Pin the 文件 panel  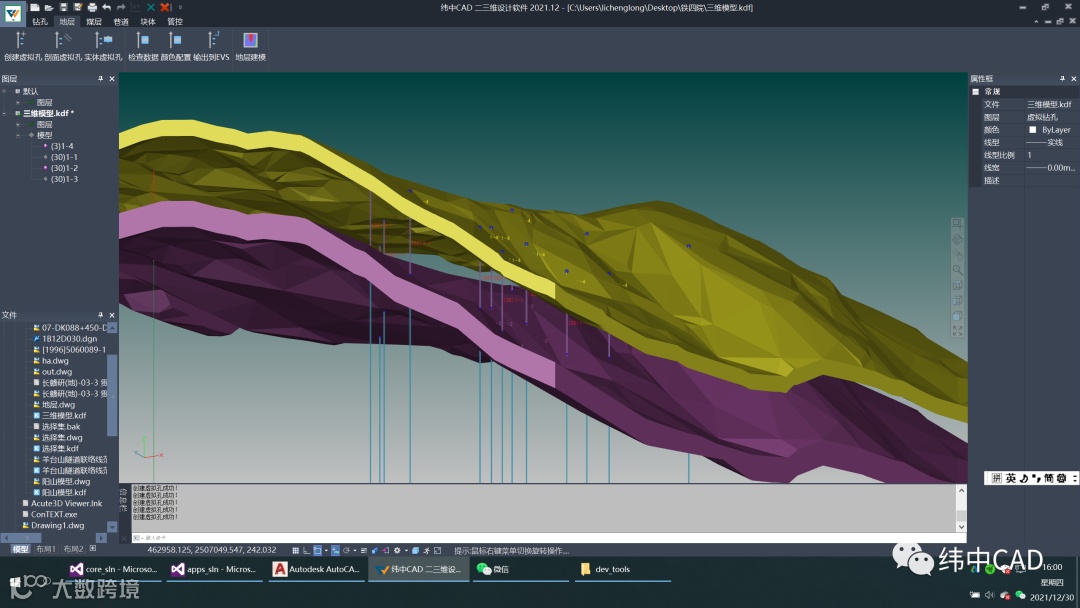pyautogui.click(x=101, y=315)
